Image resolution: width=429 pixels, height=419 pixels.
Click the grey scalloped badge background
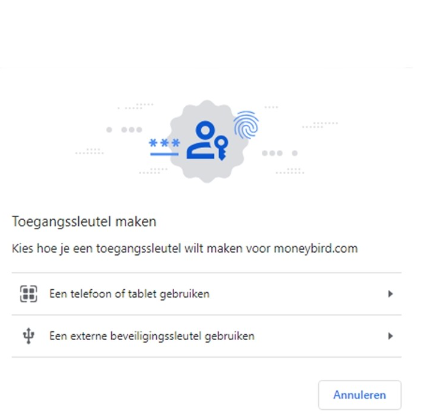point(207,141)
